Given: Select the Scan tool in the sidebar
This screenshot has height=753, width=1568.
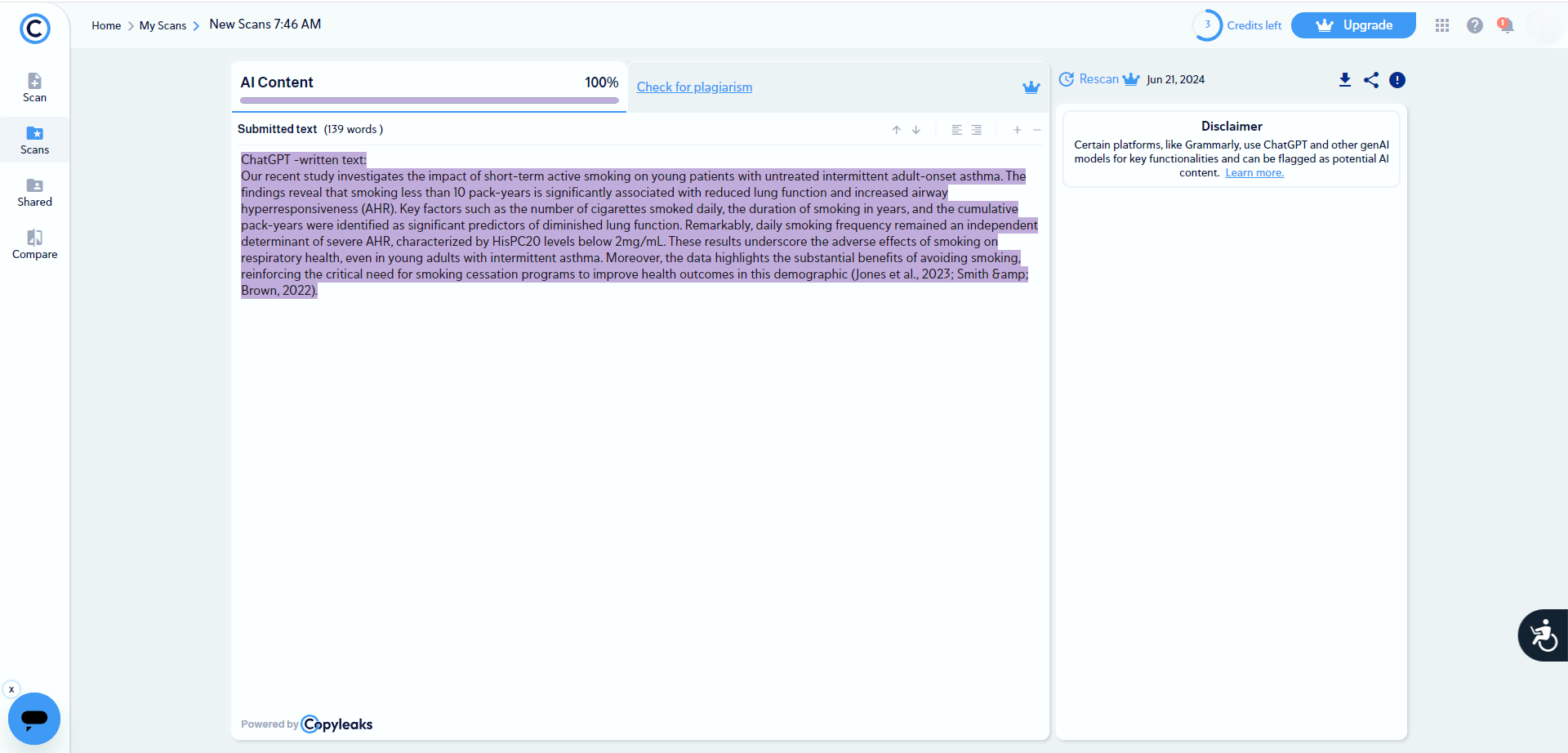Looking at the screenshot, I should pyautogui.click(x=34, y=86).
